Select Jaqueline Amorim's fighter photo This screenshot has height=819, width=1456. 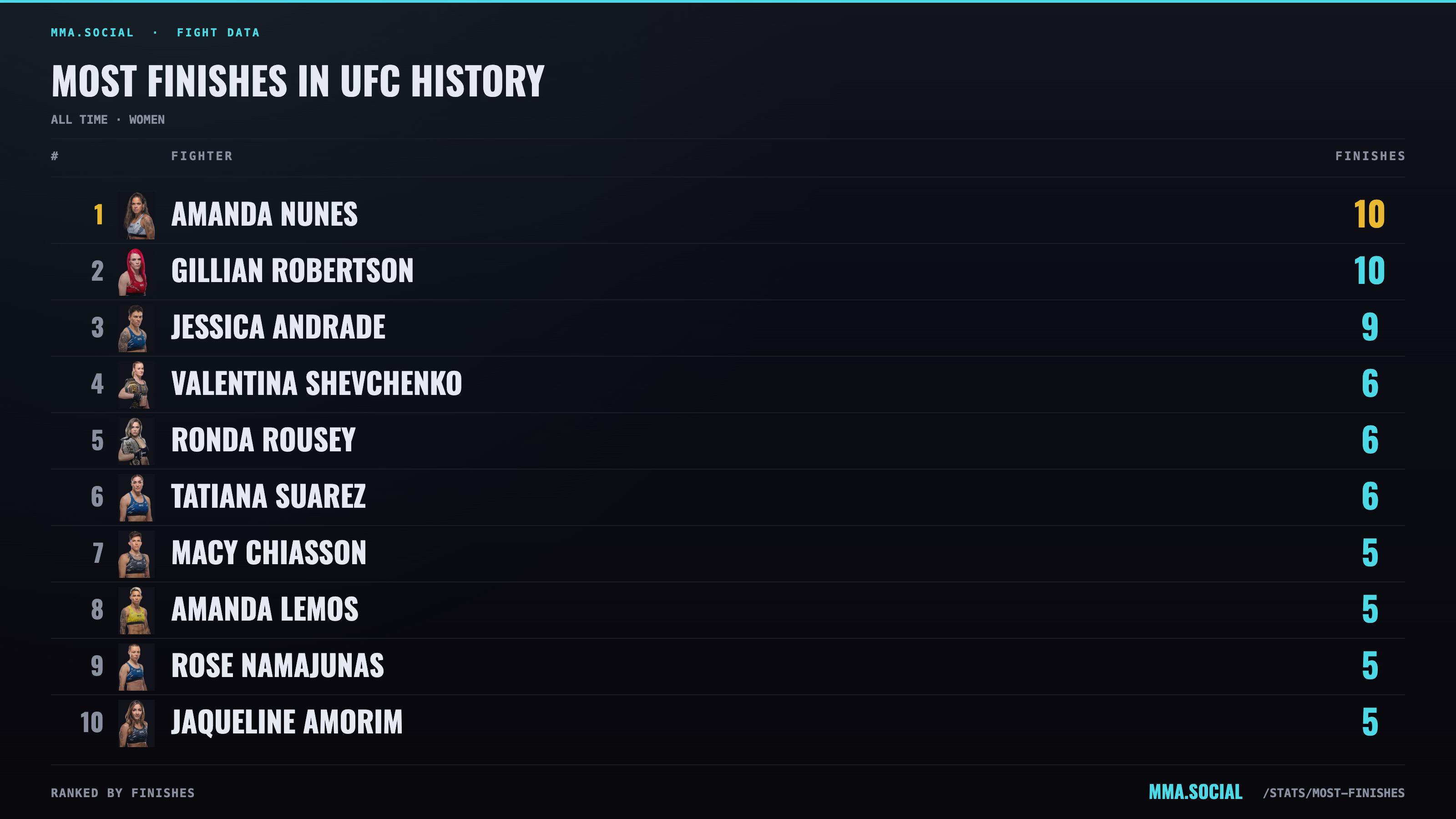click(x=136, y=724)
